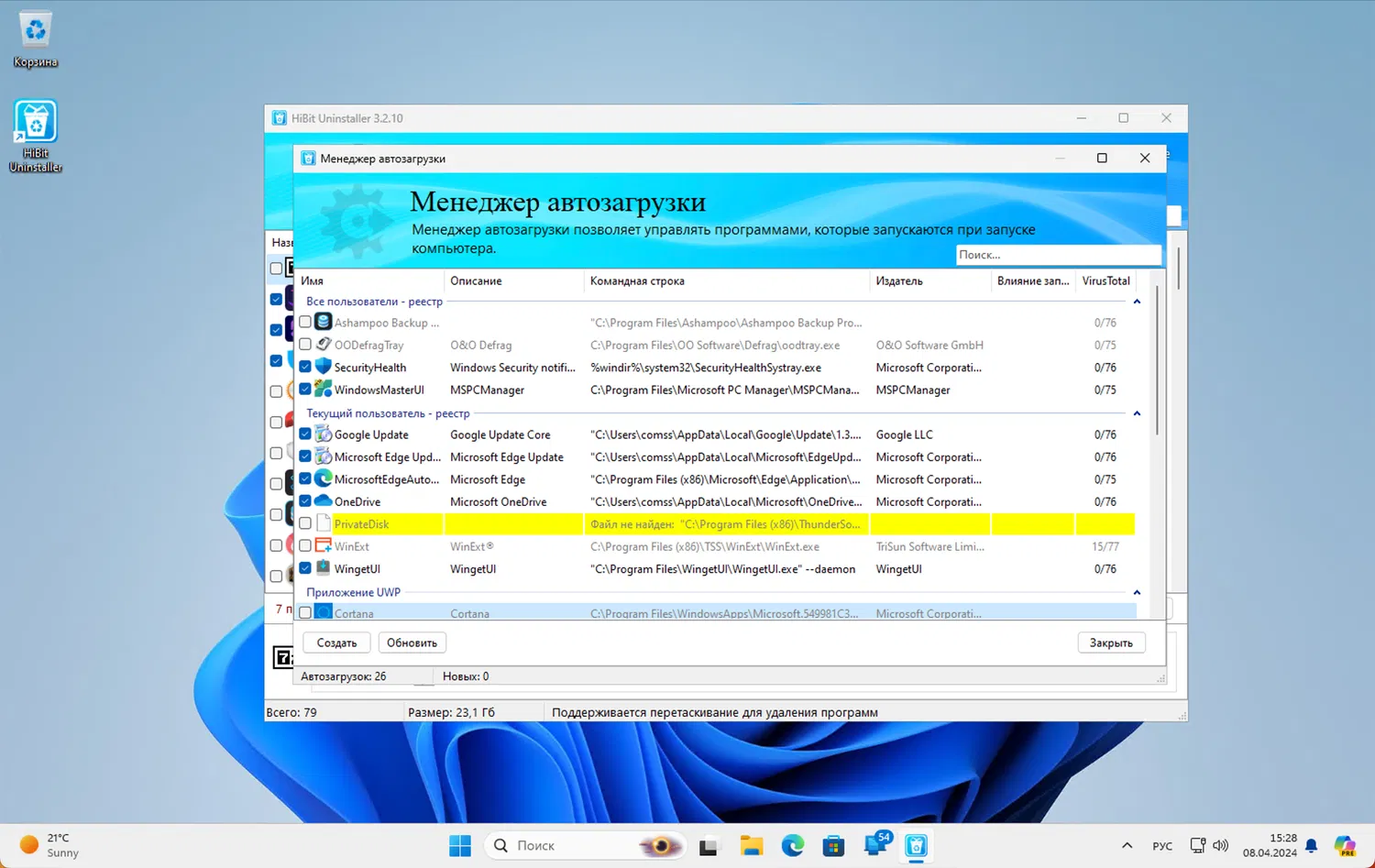Click the OneDrive cloud icon in the list
The image size is (1375, 868).
[x=323, y=501]
